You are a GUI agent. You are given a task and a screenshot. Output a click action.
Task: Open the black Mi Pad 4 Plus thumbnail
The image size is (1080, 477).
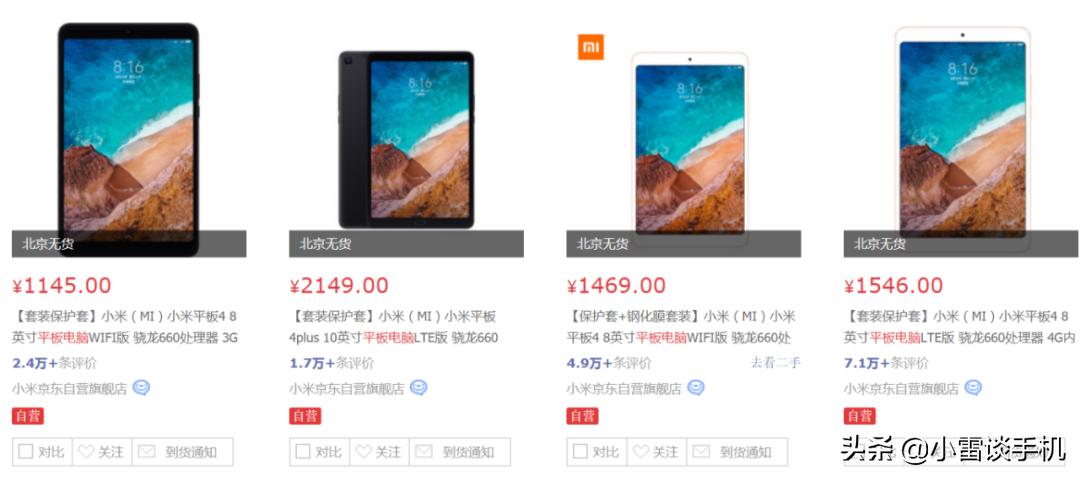click(406, 140)
